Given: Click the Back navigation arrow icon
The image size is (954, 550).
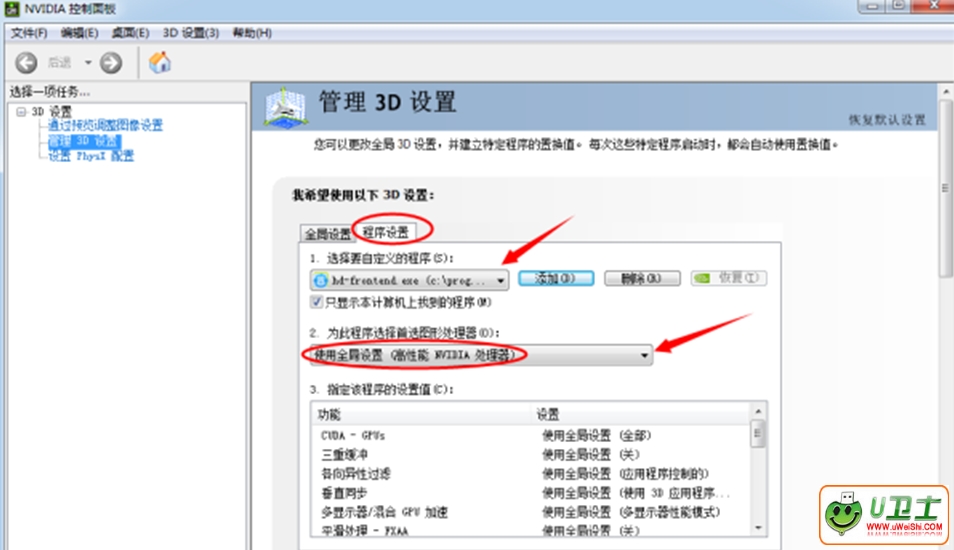Looking at the screenshot, I should [x=26, y=63].
